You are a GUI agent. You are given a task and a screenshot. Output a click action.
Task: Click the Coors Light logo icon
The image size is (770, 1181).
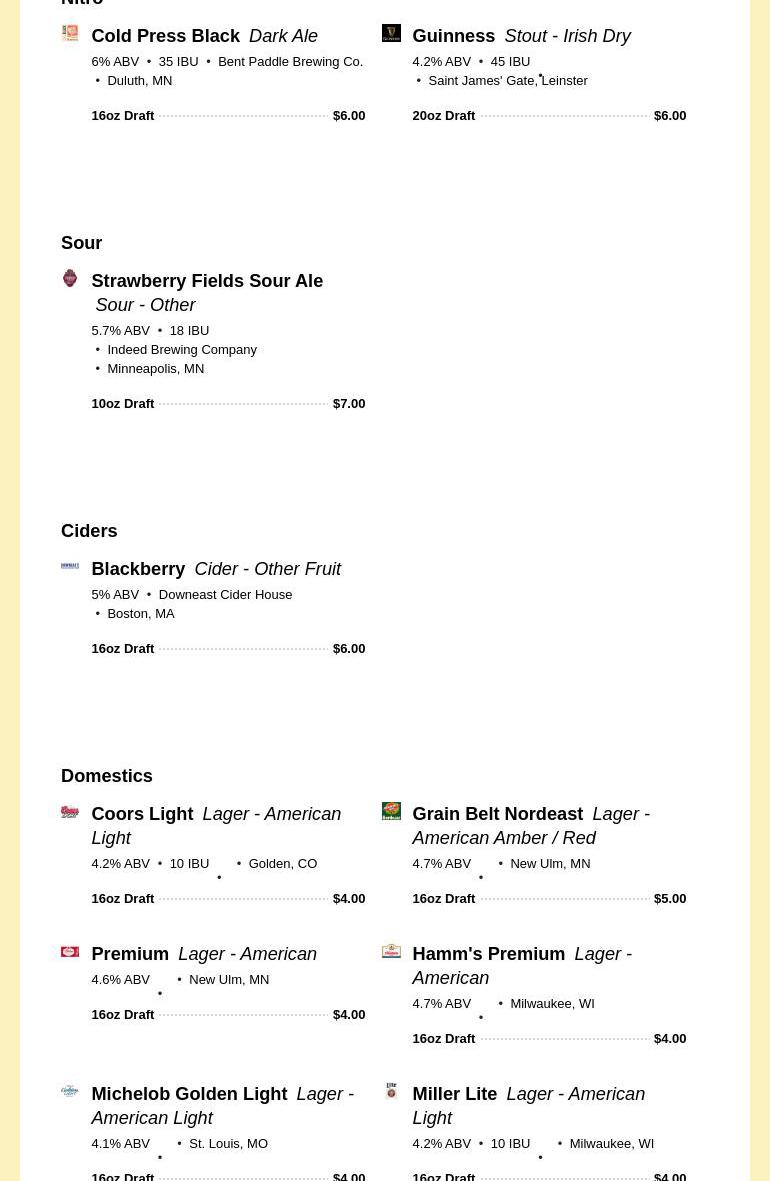pyautogui.click(x=70, y=811)
